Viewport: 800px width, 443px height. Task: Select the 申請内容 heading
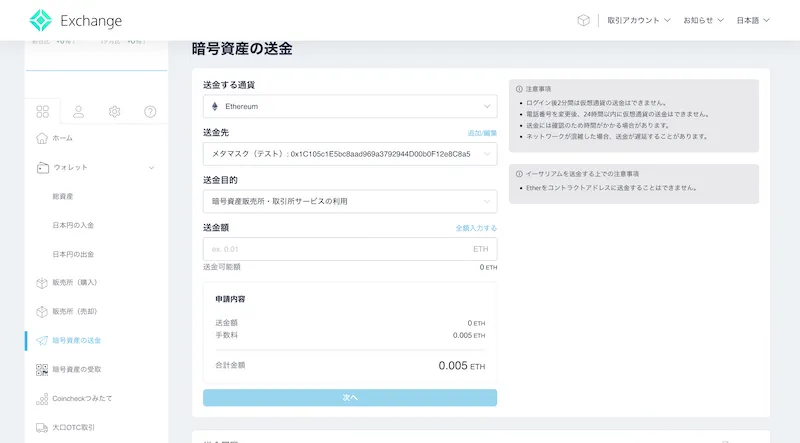(x=230, y=299)
